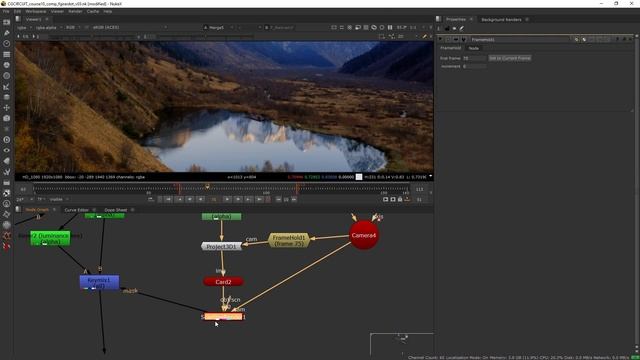The width and height of the screenshot is (640, 360).
Task: Close the FrameHold1 properties panel
Action: pos(631,40)
